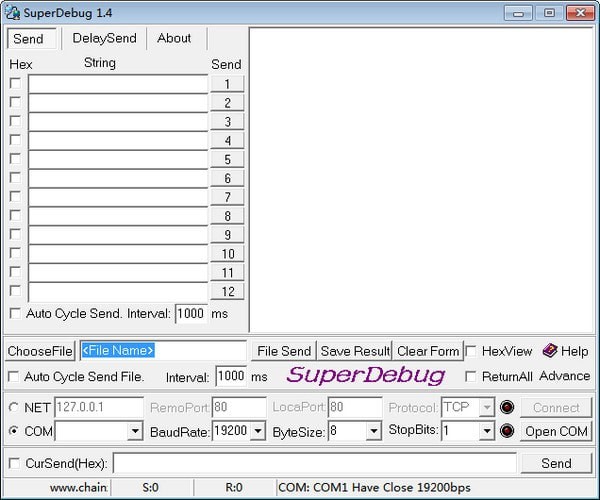Click Send button 8
The image size is (600, 500).
point(227,216)
